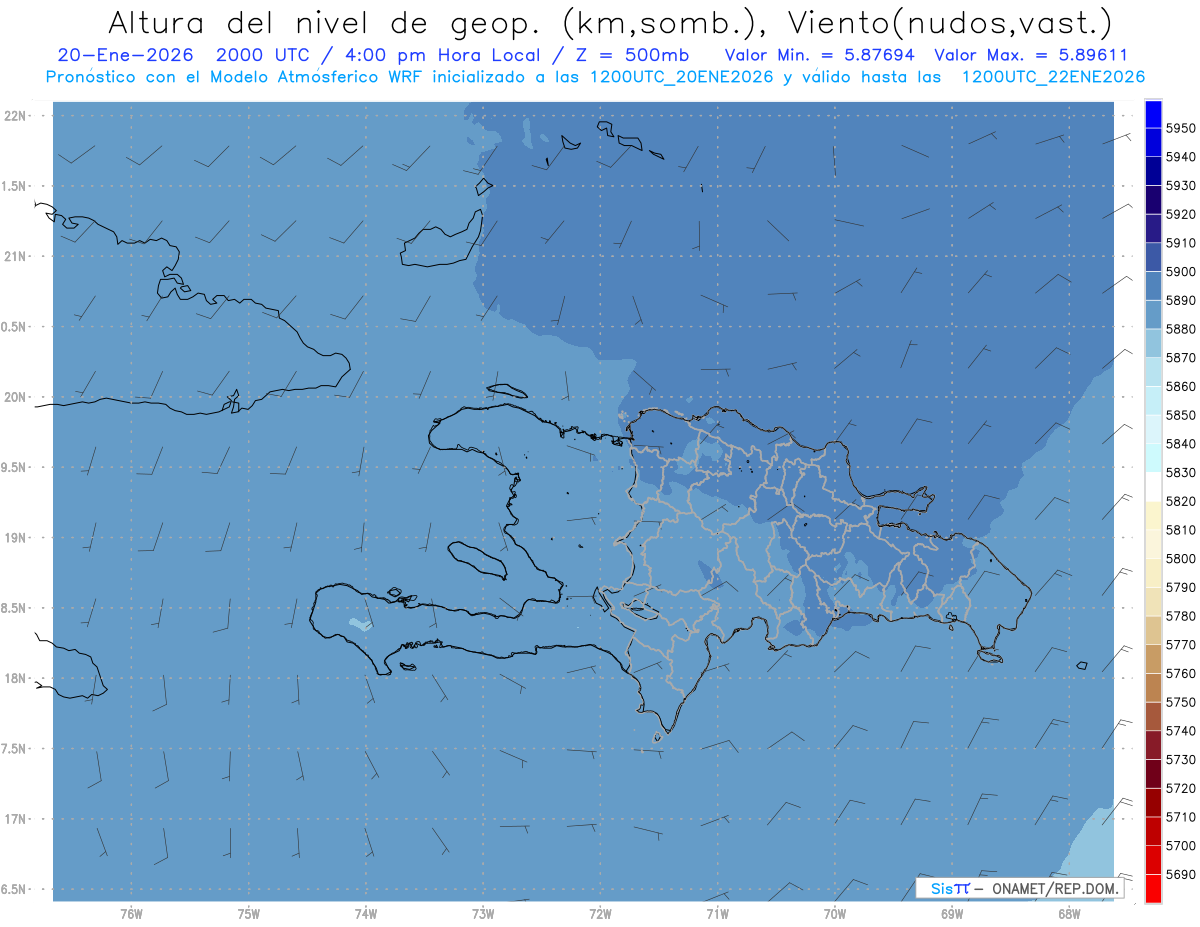Click the dark maroon swatch between 5720 and 5730

tap(1153, 774)
